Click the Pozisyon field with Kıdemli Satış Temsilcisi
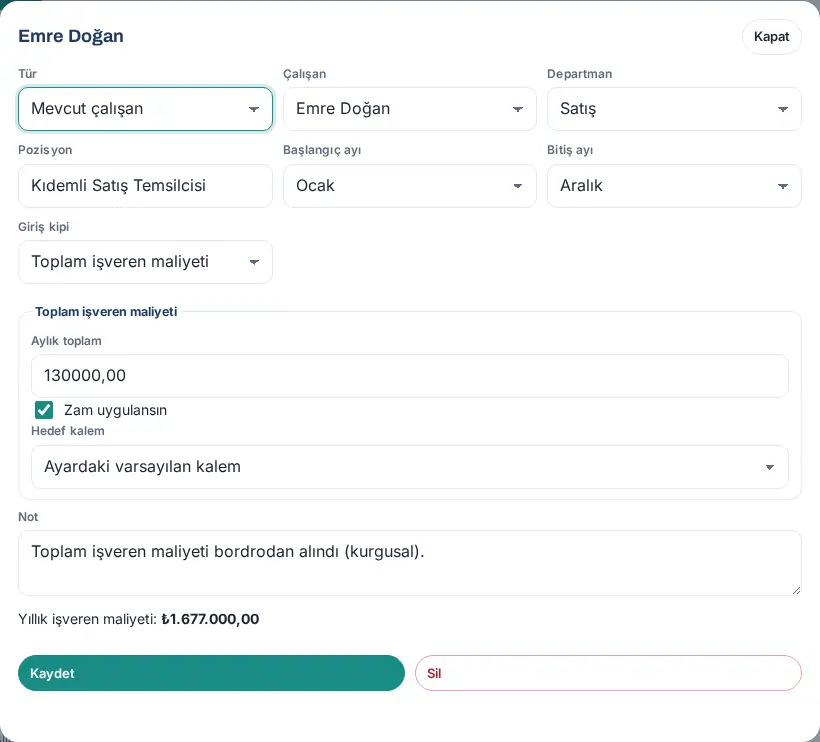The image size is (820, 742). (x=145, y=186)
